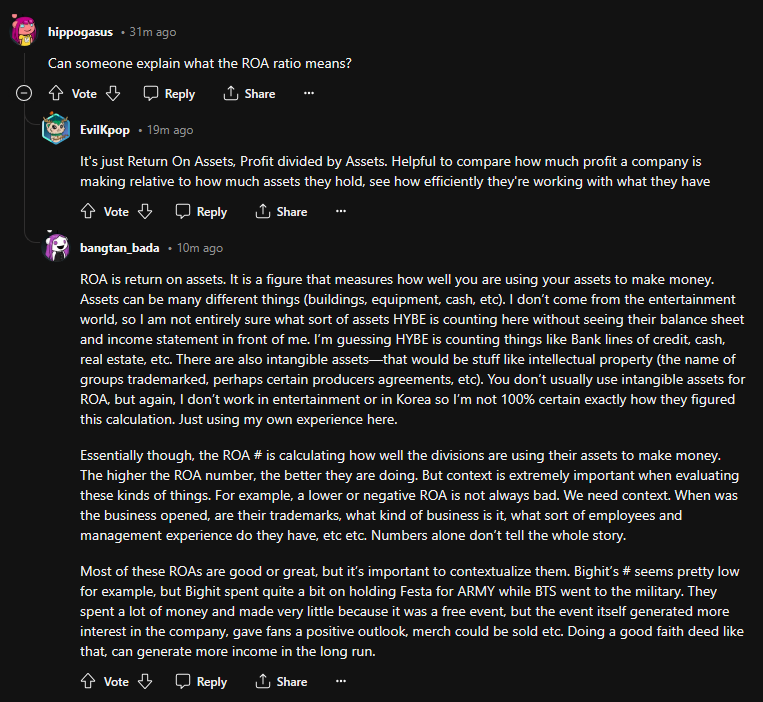The image size is (763, 702).
Task: Downvote bangtan_bada's comment
Action: pyautogui.click(x=145, y=681)
